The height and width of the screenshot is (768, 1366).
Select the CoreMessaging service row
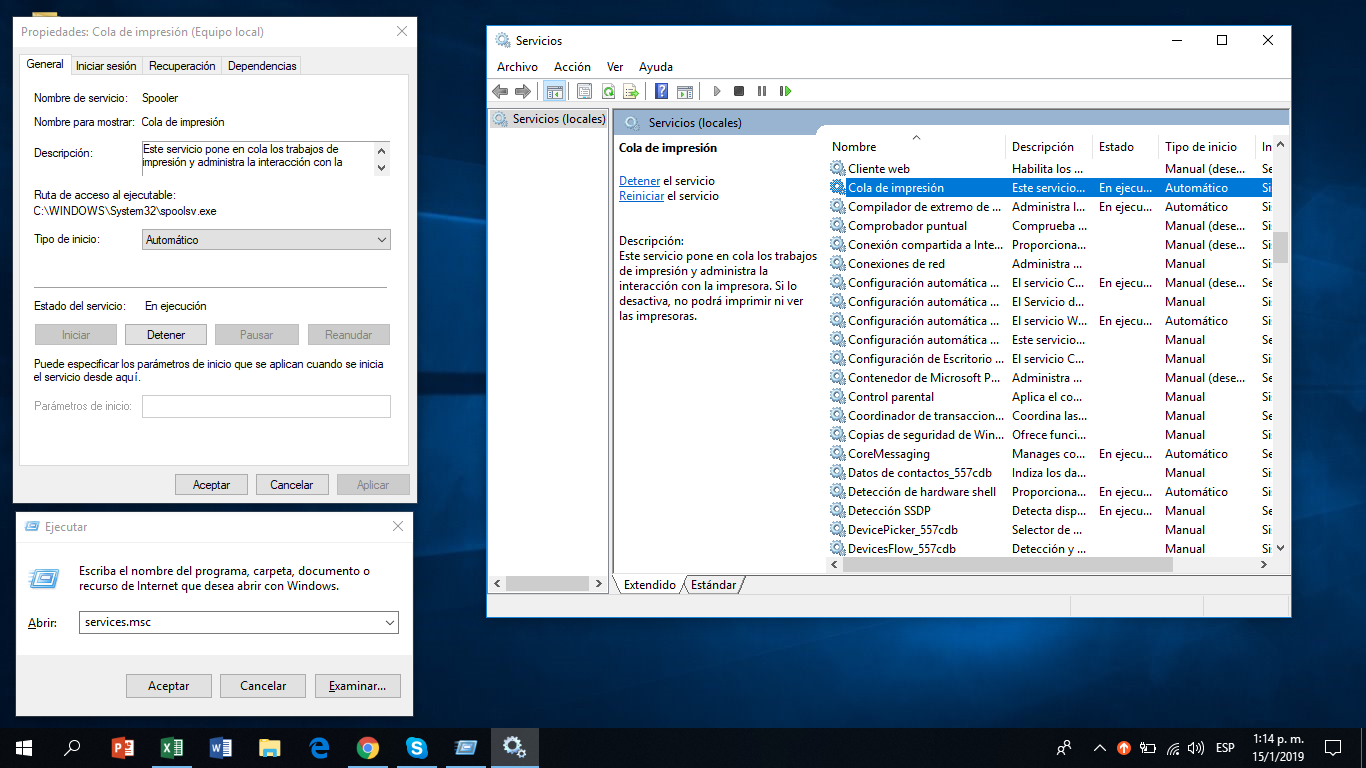coord(888,454)
